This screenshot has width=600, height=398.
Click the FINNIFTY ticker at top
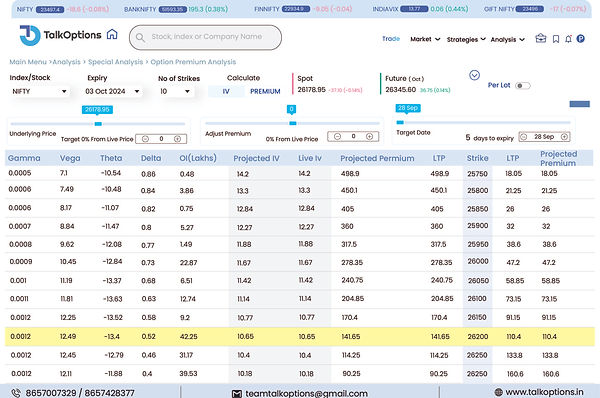click(303, 9)
